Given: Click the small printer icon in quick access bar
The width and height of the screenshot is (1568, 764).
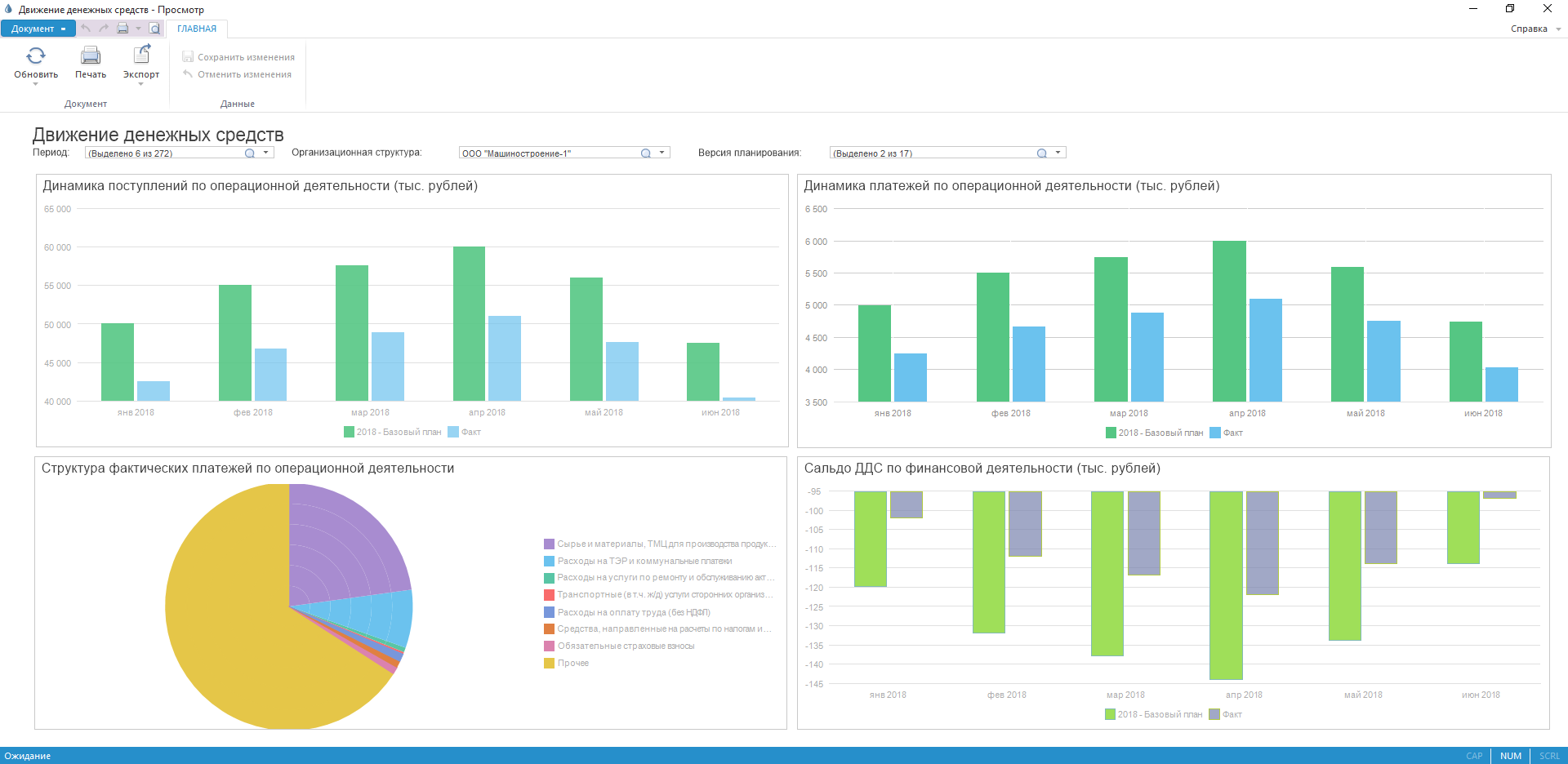Looking at the screenshot, I should (122, 29).
